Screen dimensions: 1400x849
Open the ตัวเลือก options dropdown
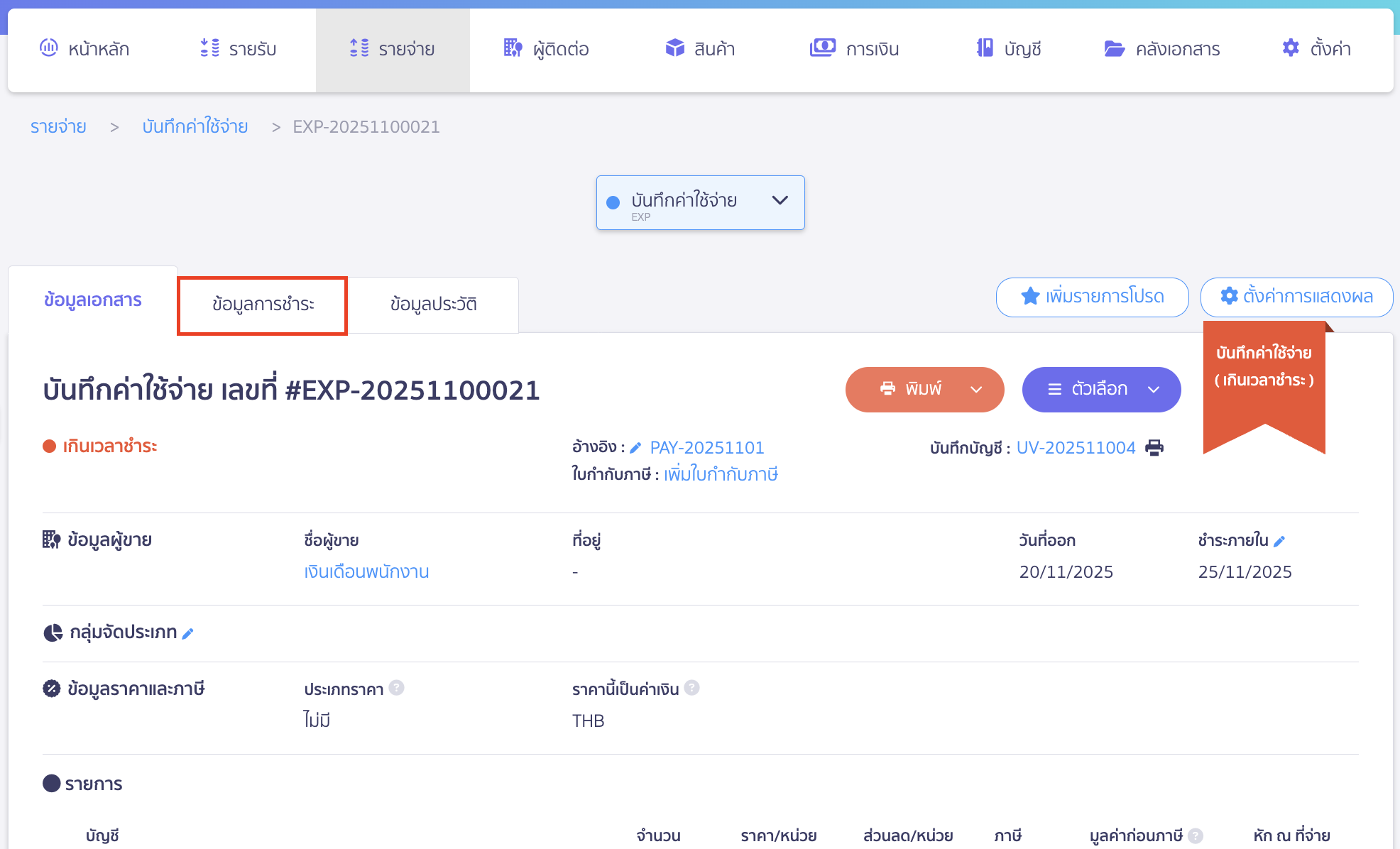[x=1101, y=389]
